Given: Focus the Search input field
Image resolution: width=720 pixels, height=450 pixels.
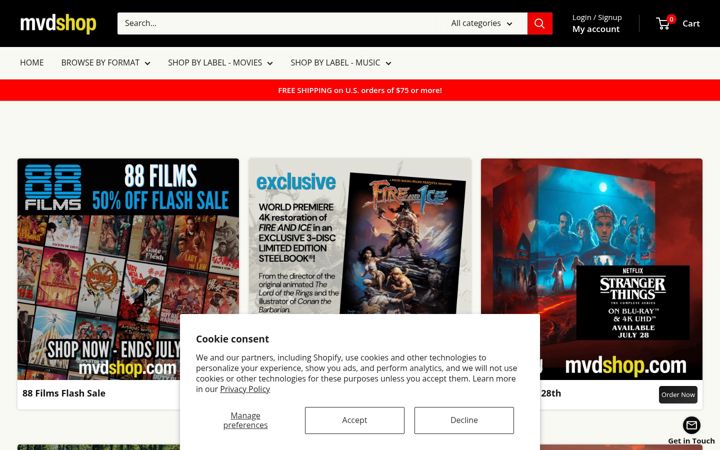Looking at the screenshot, I should tap(280, 23).
